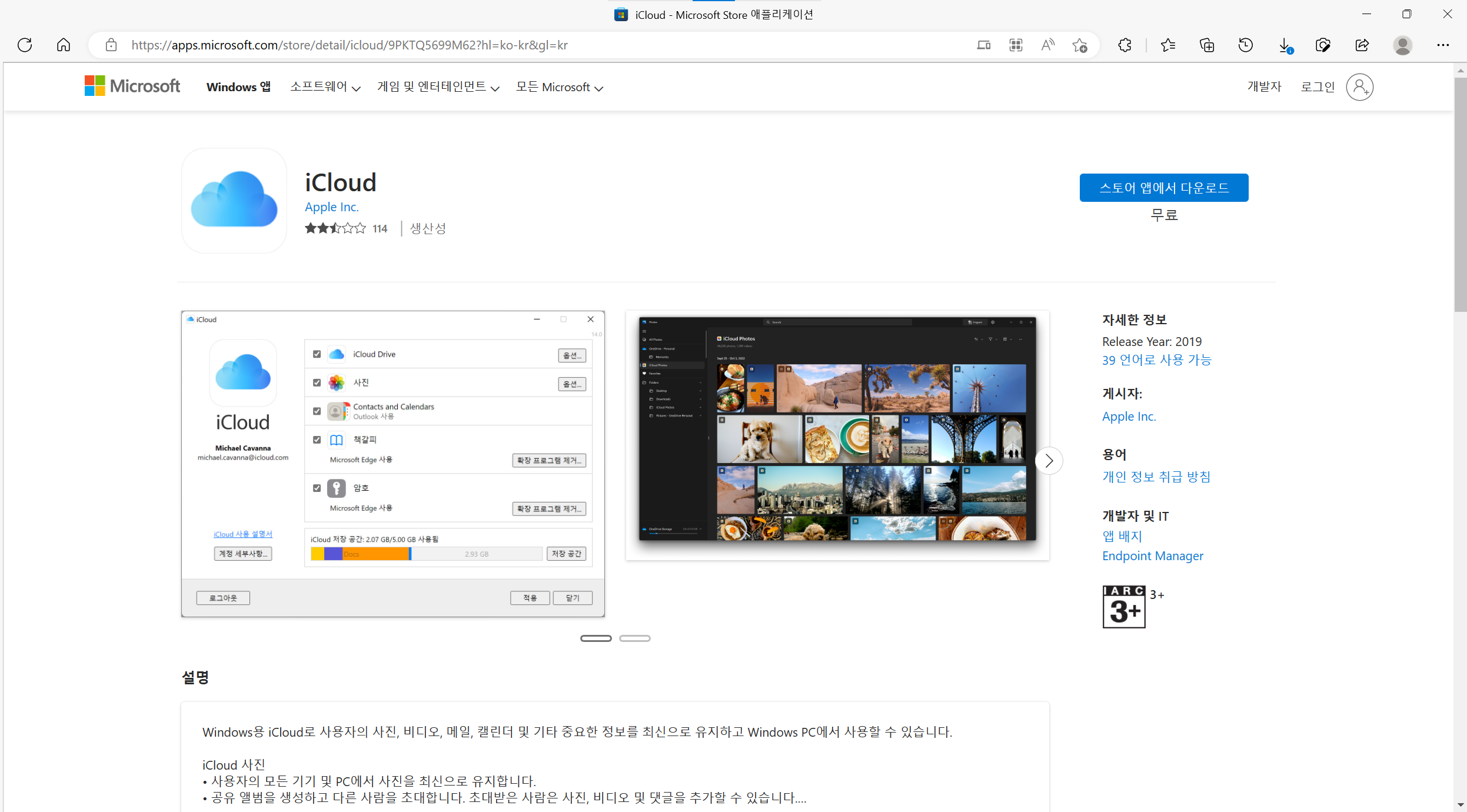The image size is (1467, 812).
Task: Select the second carousel indicator
Action: point(634,638)
